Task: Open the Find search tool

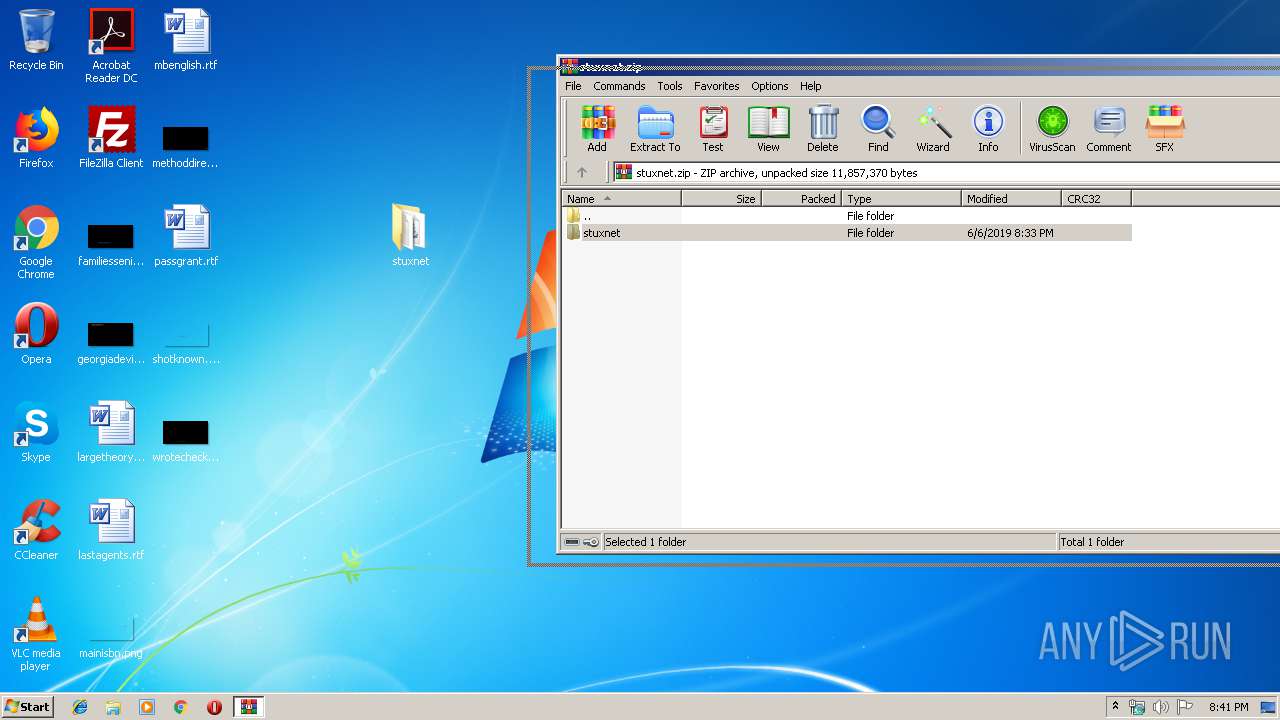Action: pos(878,129)
